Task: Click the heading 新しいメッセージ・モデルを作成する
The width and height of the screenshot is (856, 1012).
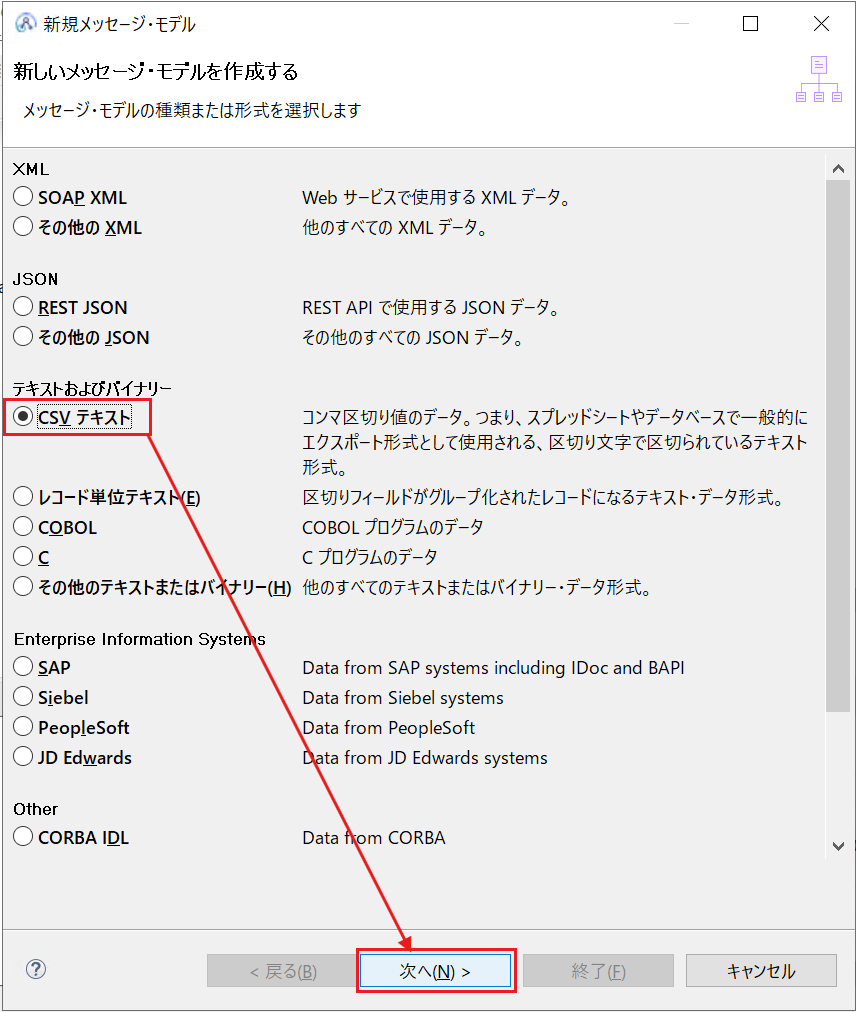Action: [x=156, y=71]
